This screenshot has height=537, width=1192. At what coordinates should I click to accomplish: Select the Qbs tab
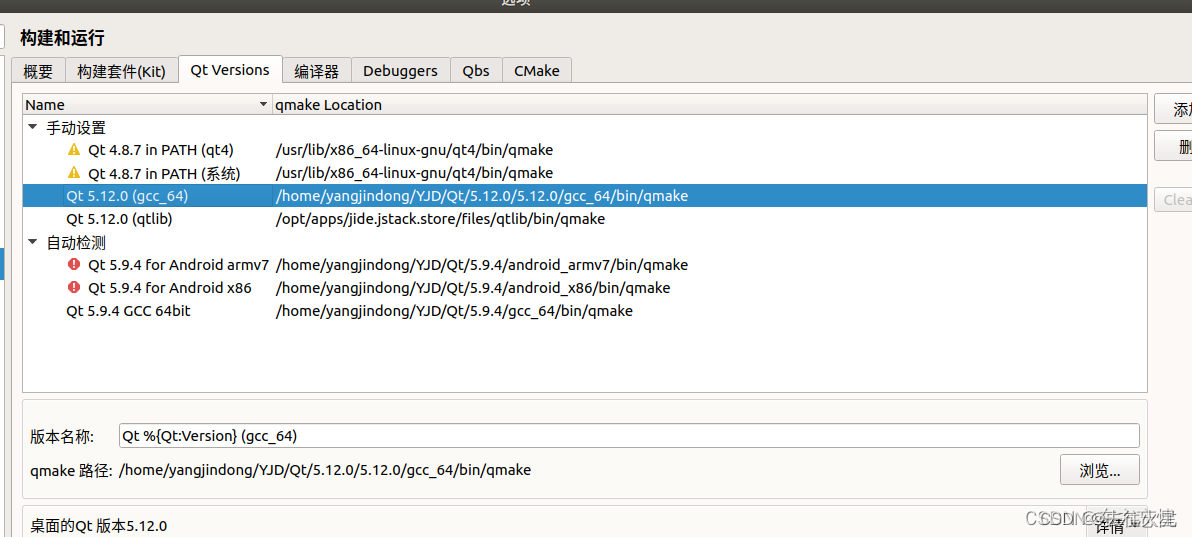(x=477, y=71)
